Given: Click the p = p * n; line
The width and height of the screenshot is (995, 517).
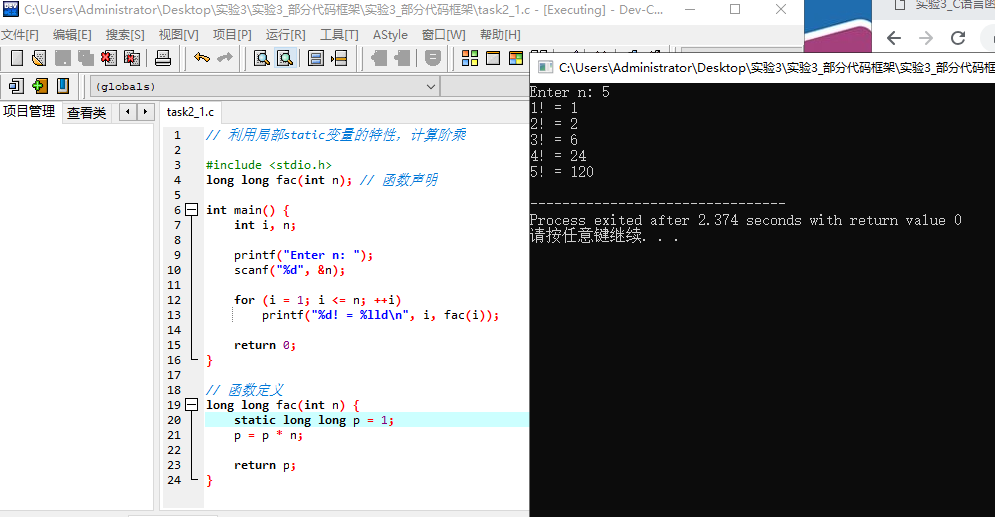Looking at the screenshot, I should (x=268, y=435).
